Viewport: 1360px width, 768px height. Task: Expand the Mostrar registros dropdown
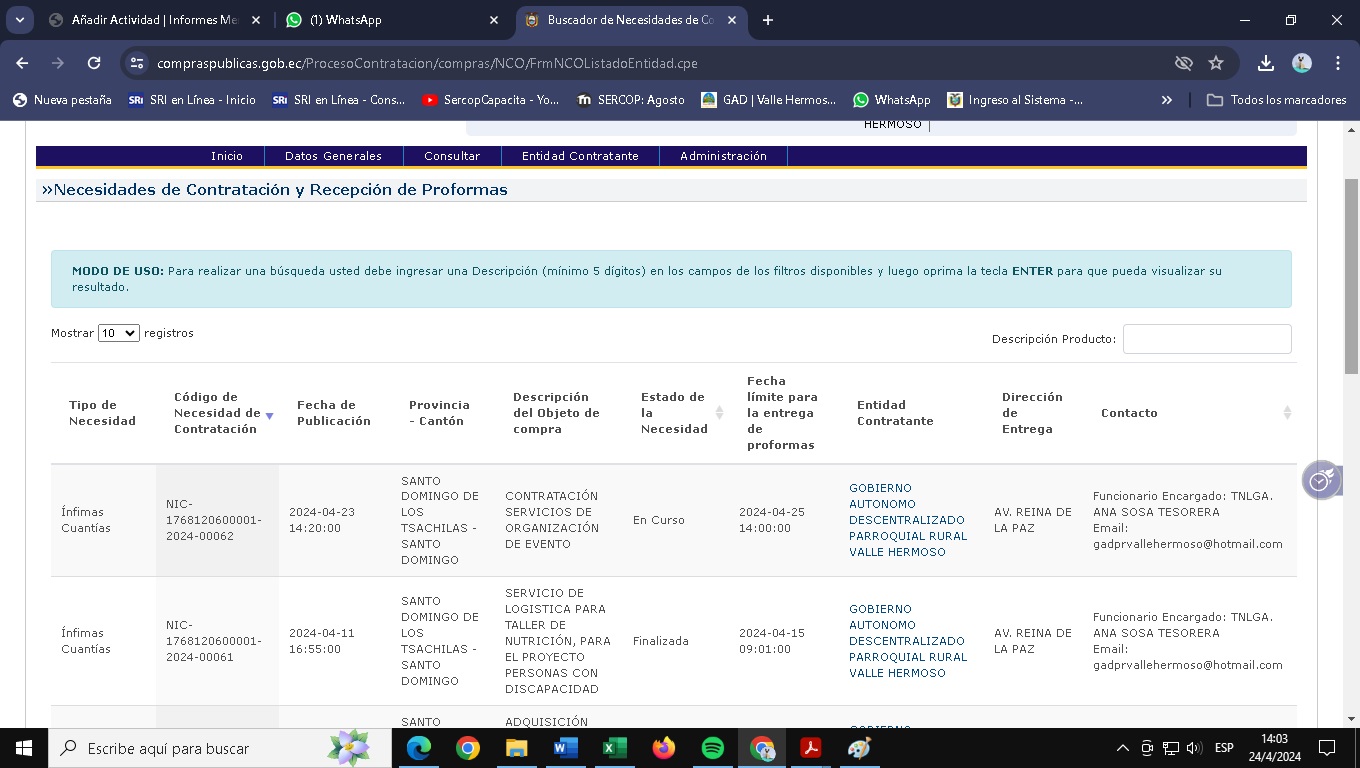[x=118, y=333]
